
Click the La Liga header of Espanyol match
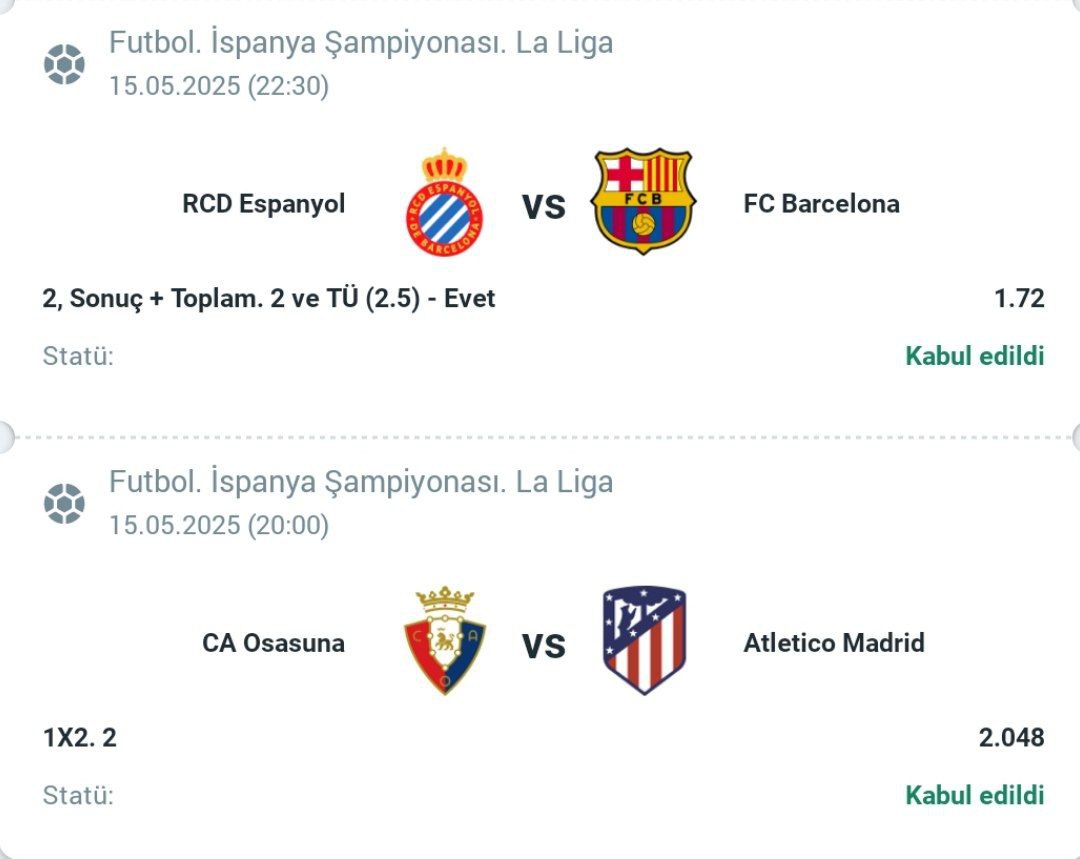point(361,43)
